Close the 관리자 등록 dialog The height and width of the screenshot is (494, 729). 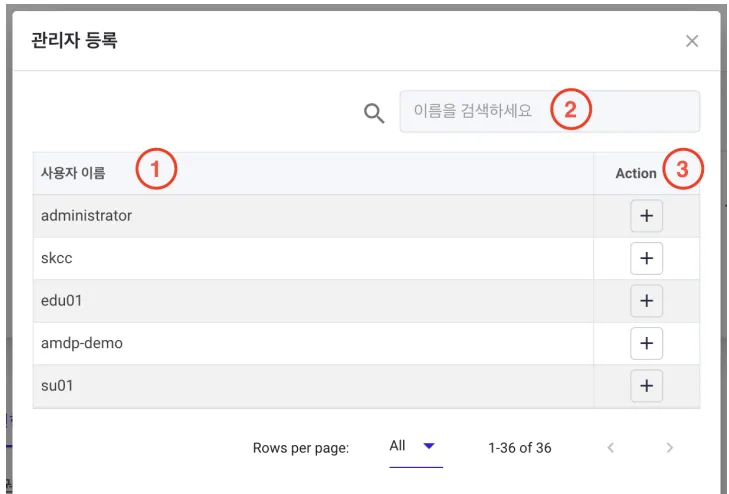coord(692,41)
